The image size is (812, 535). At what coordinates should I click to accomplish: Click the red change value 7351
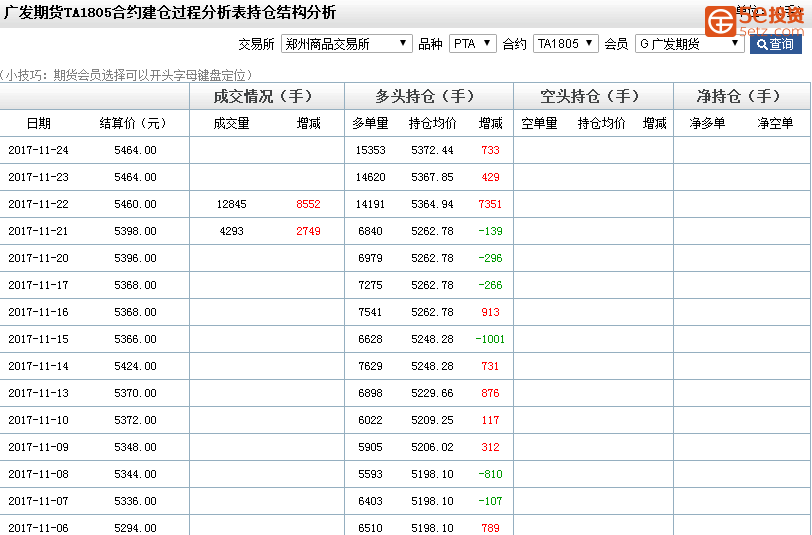tap(490, 204)
